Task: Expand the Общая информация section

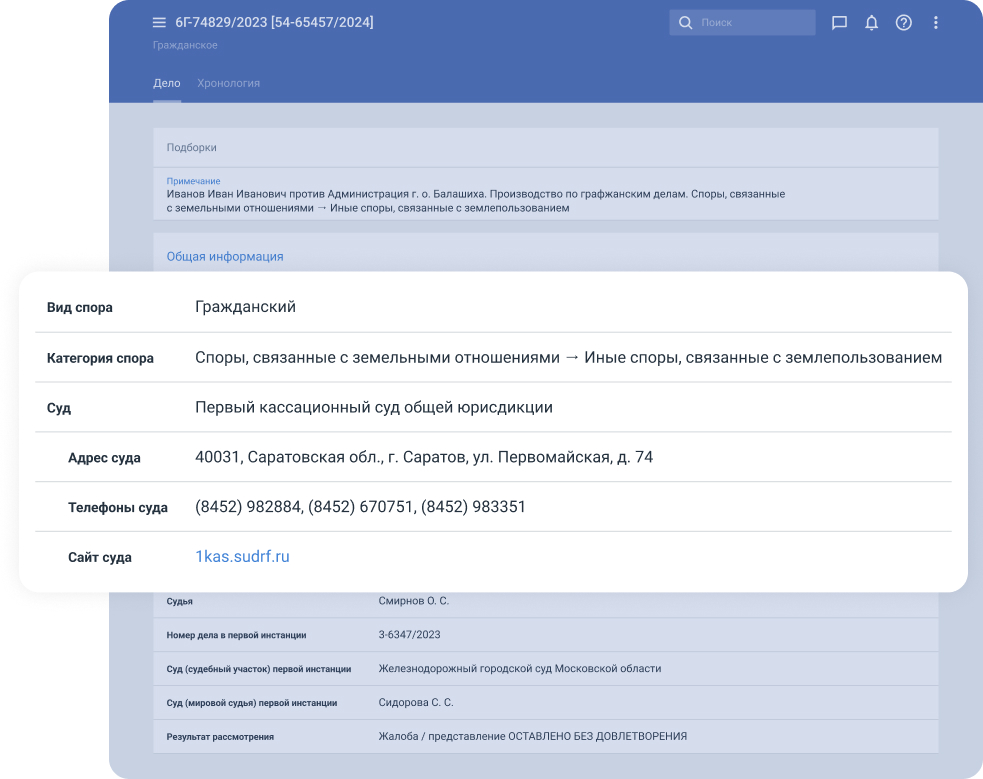Action: click(x=225, y=257)
